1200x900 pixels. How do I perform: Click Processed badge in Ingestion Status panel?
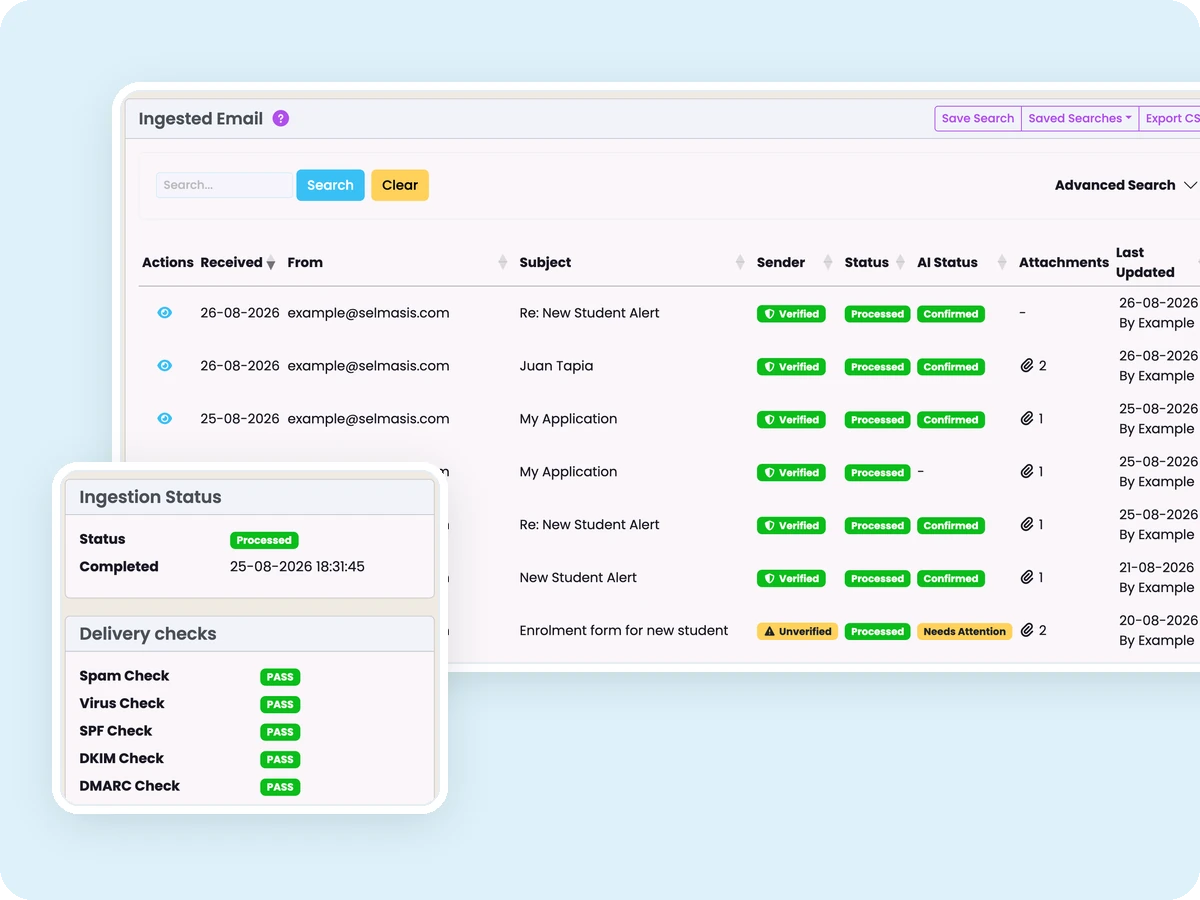[264, 540]
